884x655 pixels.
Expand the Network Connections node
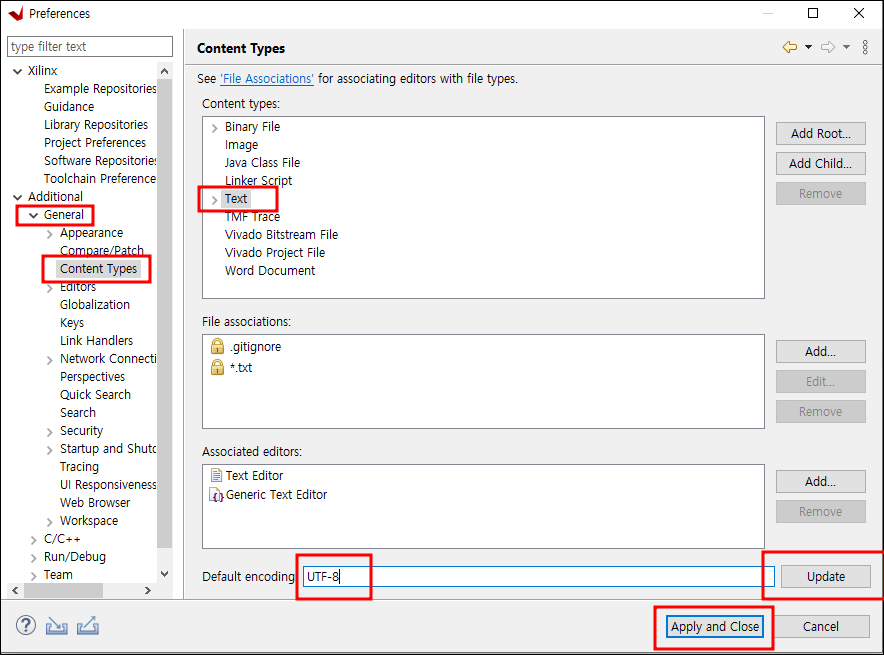click(50, 360)
